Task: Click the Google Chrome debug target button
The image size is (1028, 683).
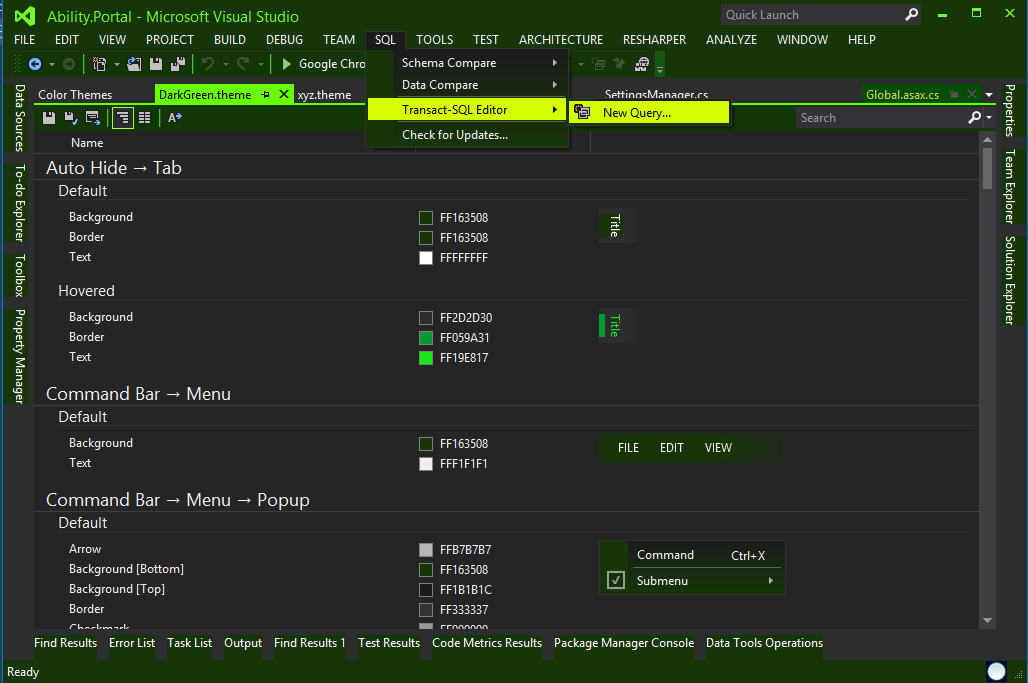Action: [323, 64]
